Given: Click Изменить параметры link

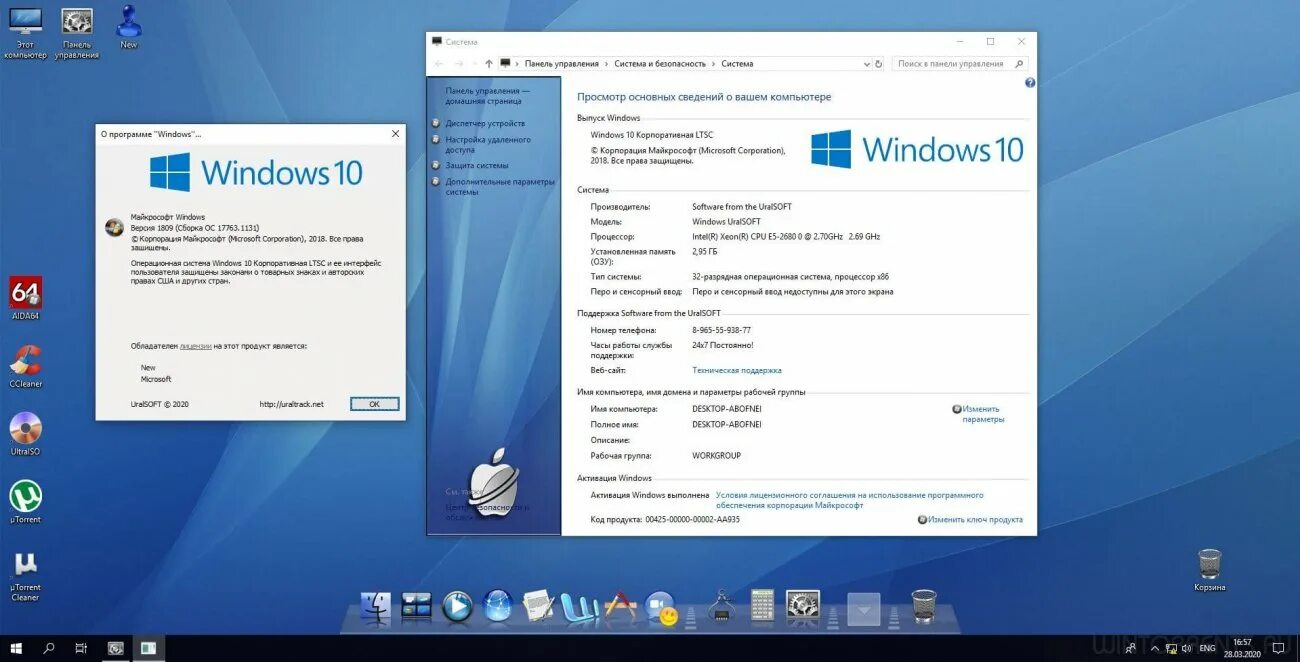Looking at the screenshot, I should [982, 414].
